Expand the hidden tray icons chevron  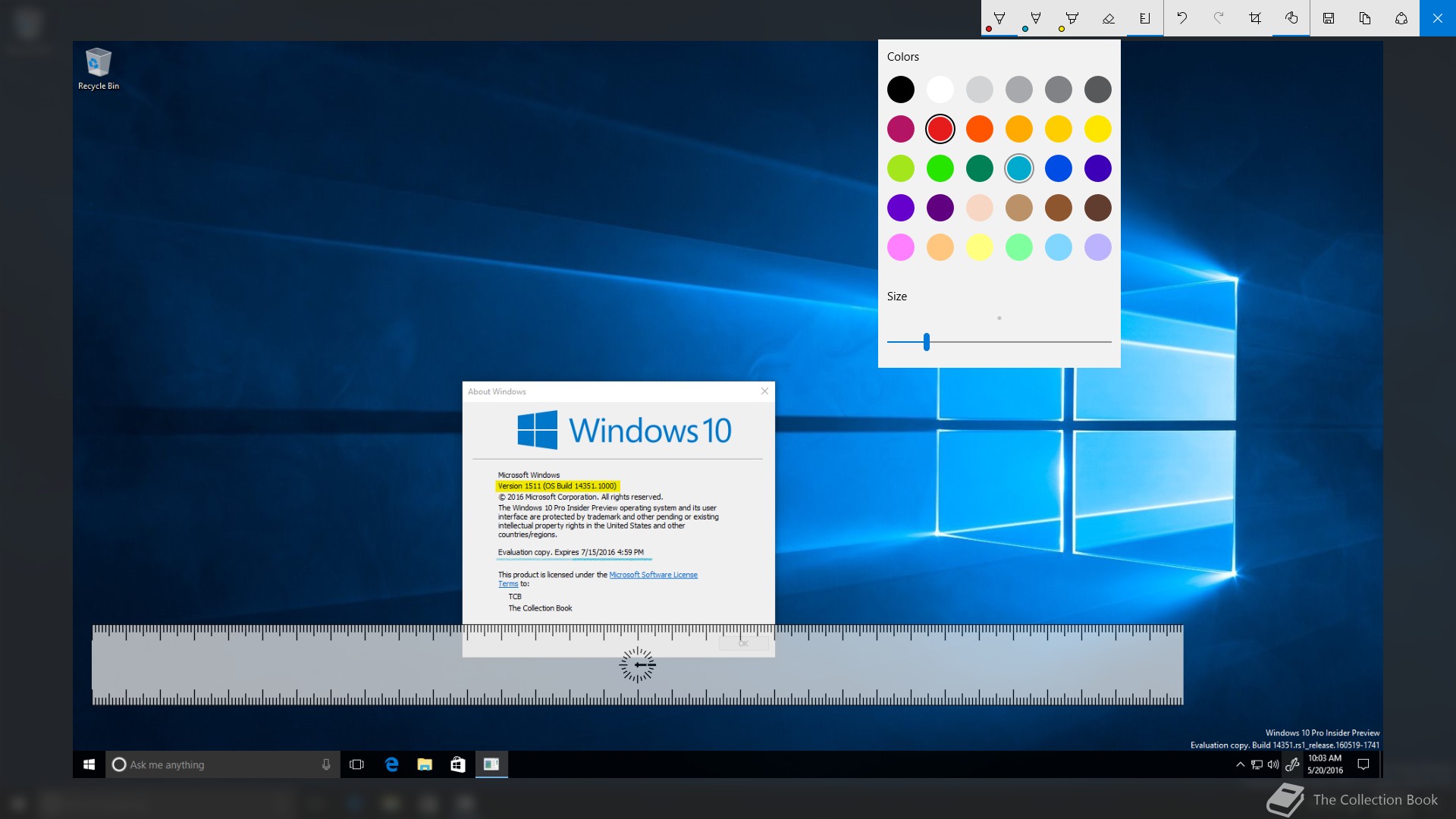pyautogui.click(x=1240, y=764)
